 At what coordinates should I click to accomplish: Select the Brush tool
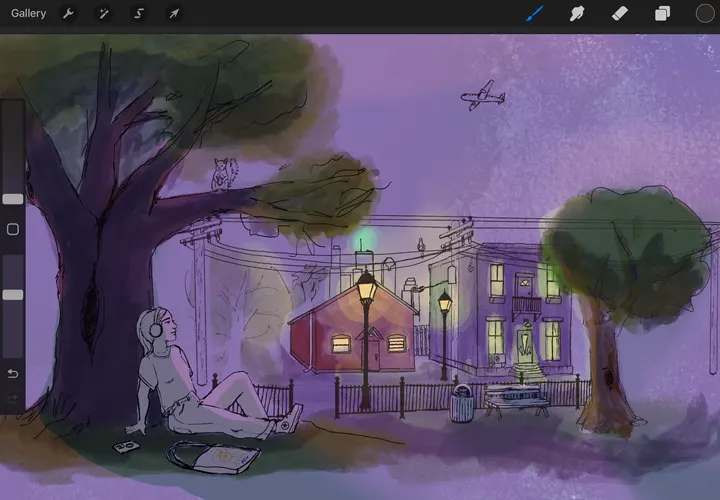[534, 14]
